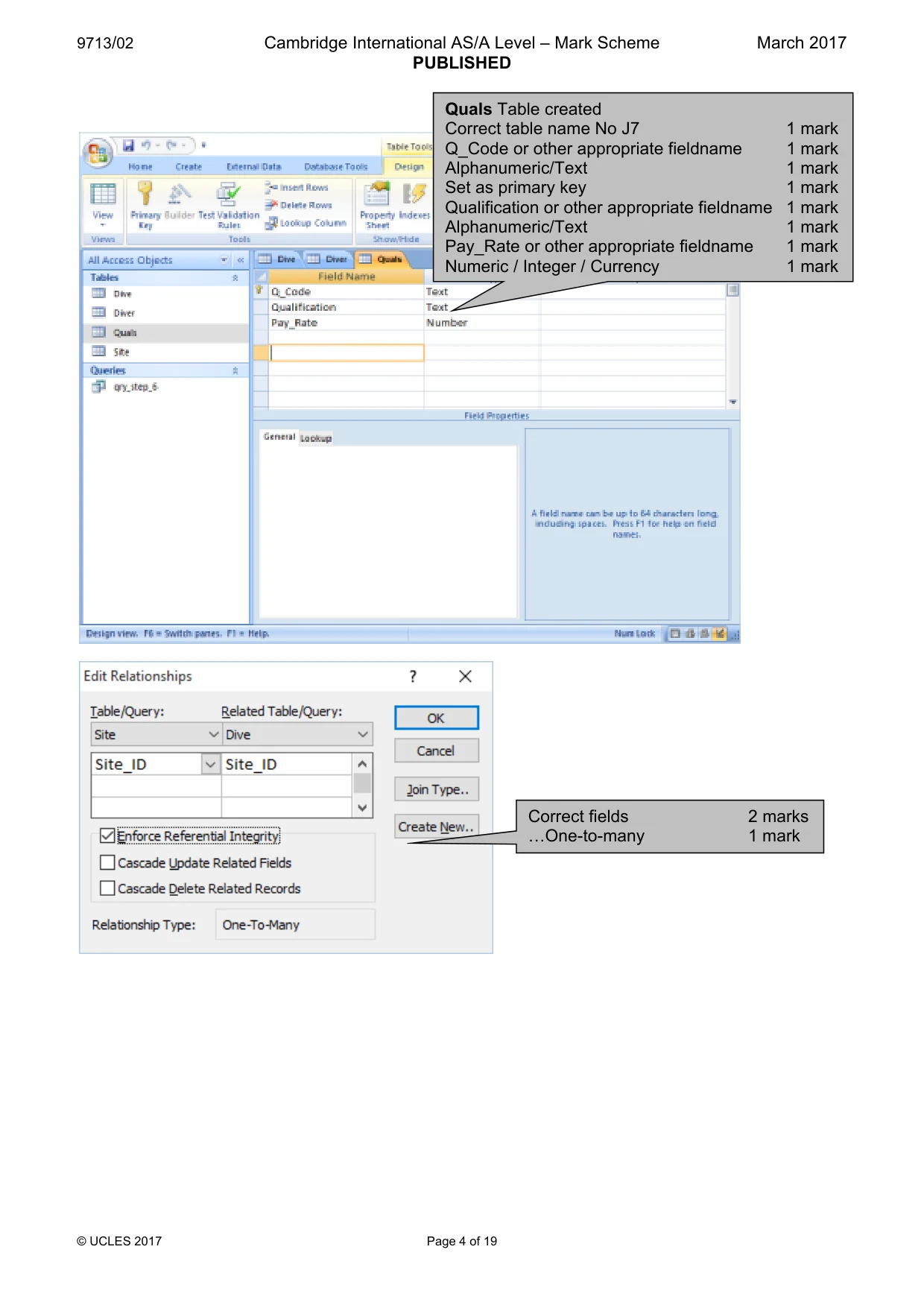The image size is (924, 1308).
Task: Collapse the Tables group in navigation pane
Action: 235,278
